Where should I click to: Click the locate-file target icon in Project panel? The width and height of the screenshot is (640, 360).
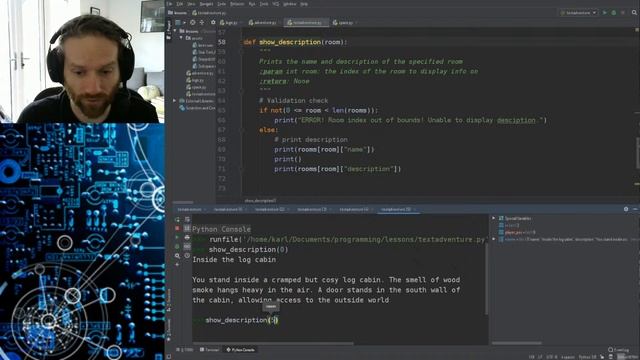point(193,22)
